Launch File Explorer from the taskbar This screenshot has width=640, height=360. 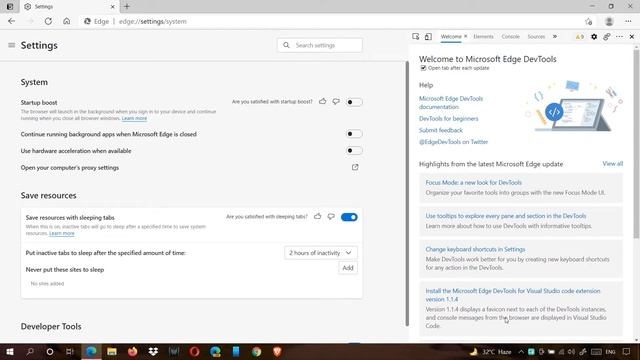[112, 351]
